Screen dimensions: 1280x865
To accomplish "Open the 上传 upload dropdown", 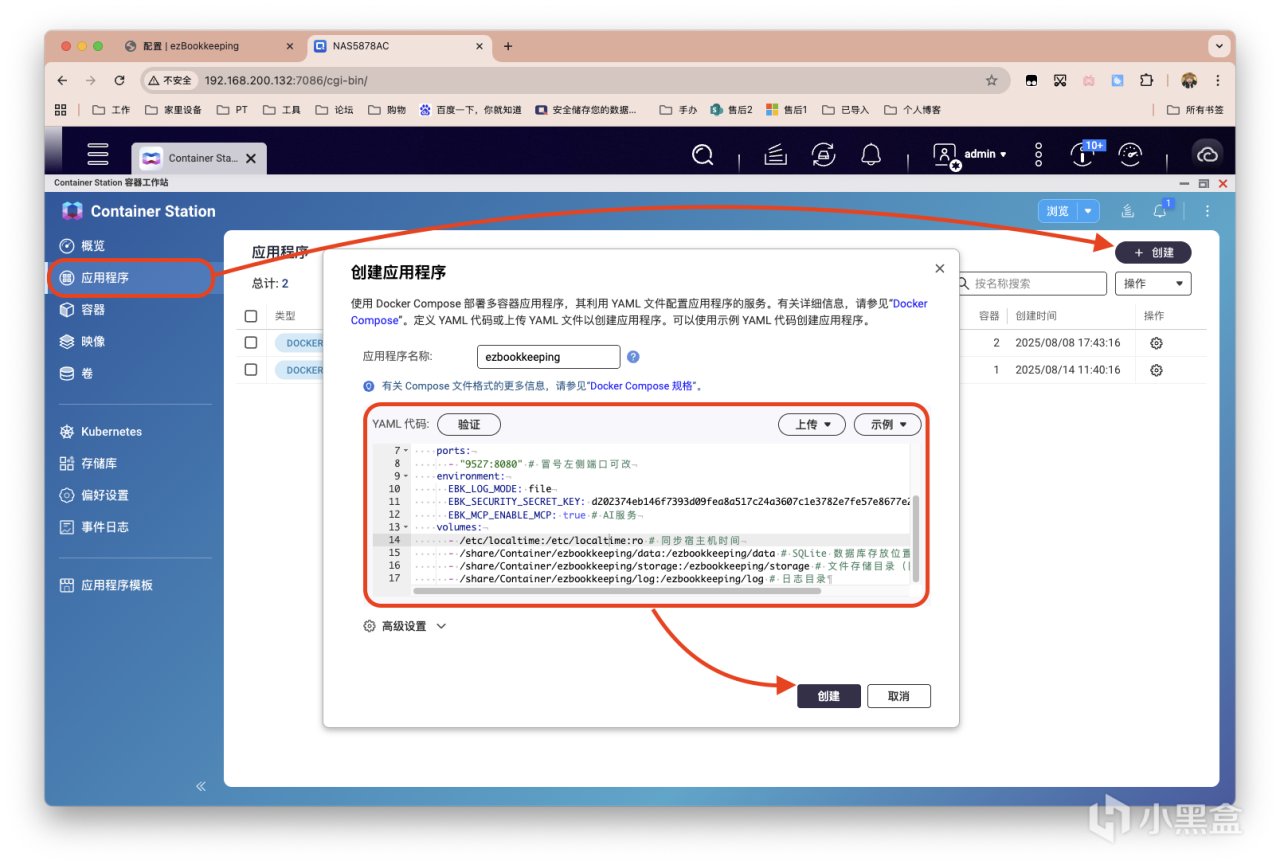I will (812, 424).
